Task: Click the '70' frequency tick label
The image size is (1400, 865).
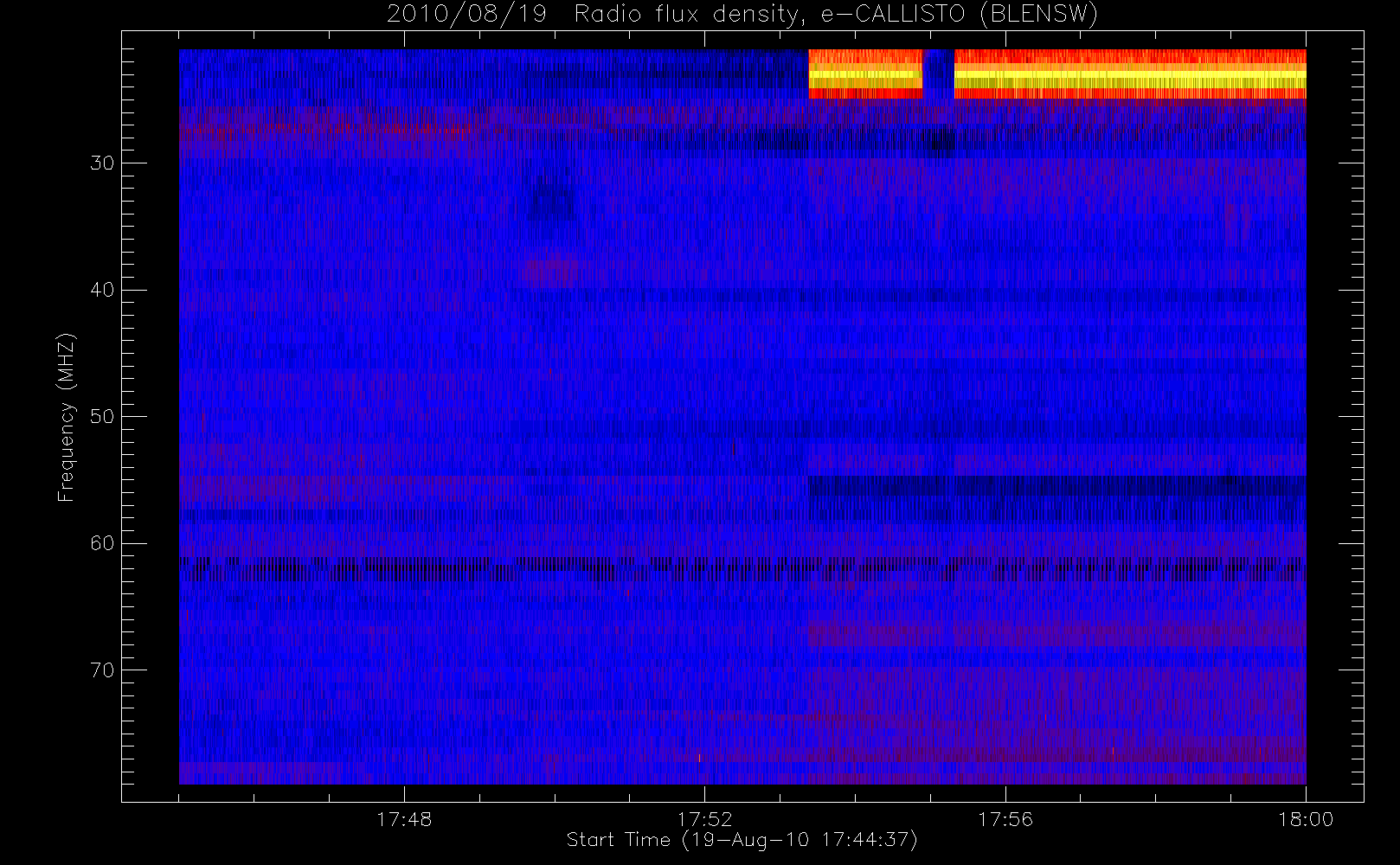Action: [102, 670]
